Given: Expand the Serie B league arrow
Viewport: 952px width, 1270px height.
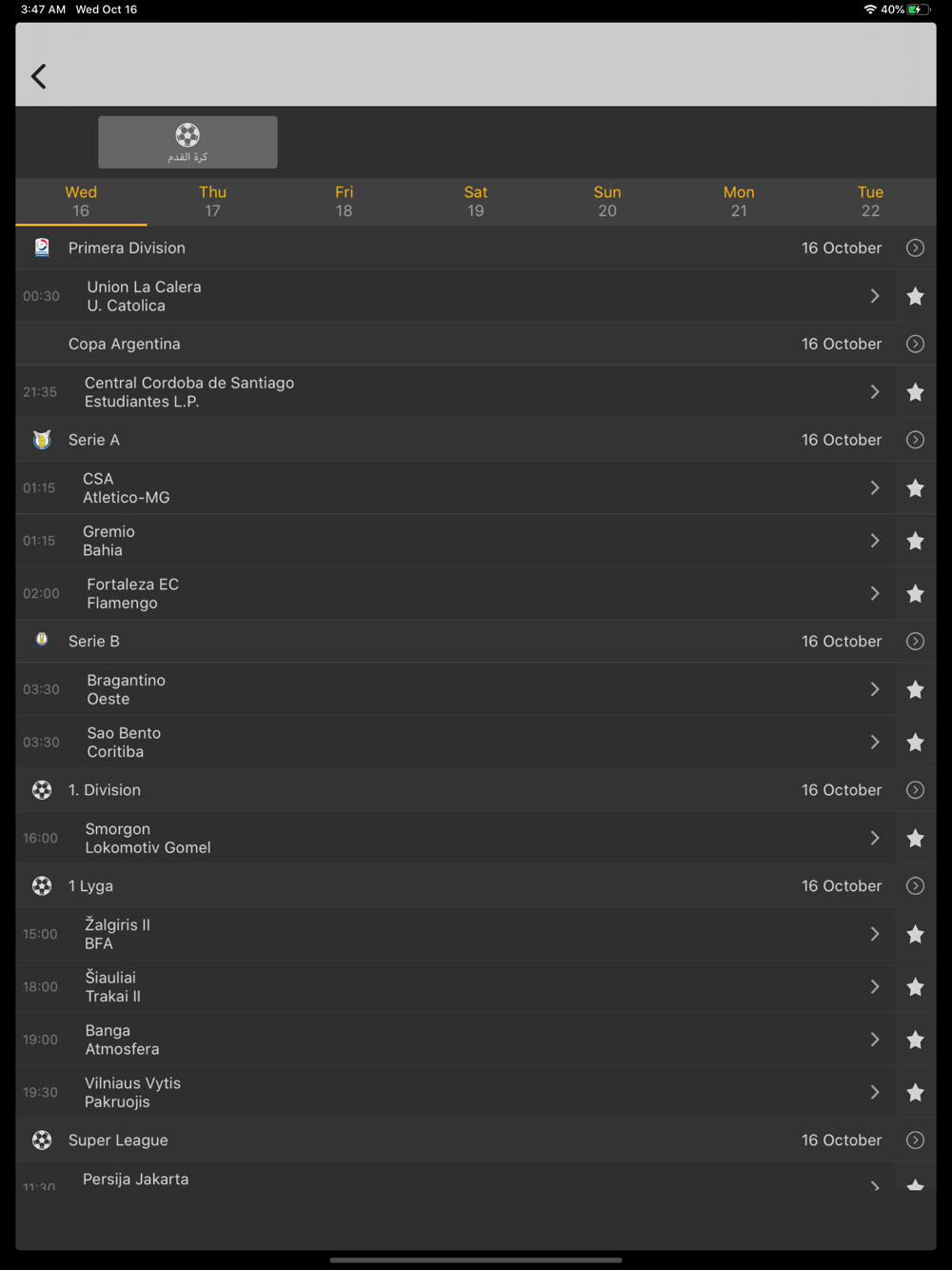Looking at the screenshot, I should click(x=915, y=642).
